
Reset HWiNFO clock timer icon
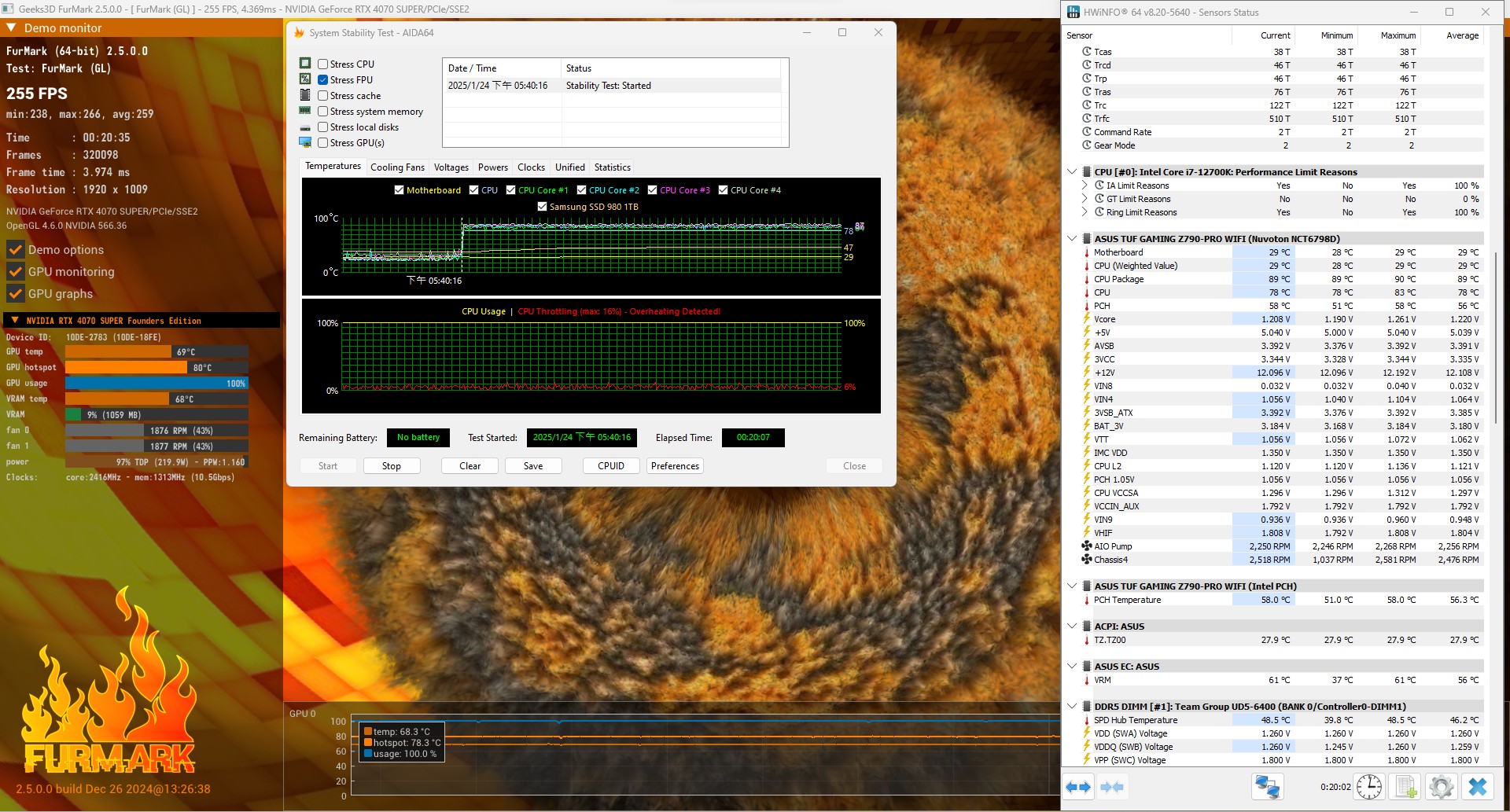point(1369,787)
